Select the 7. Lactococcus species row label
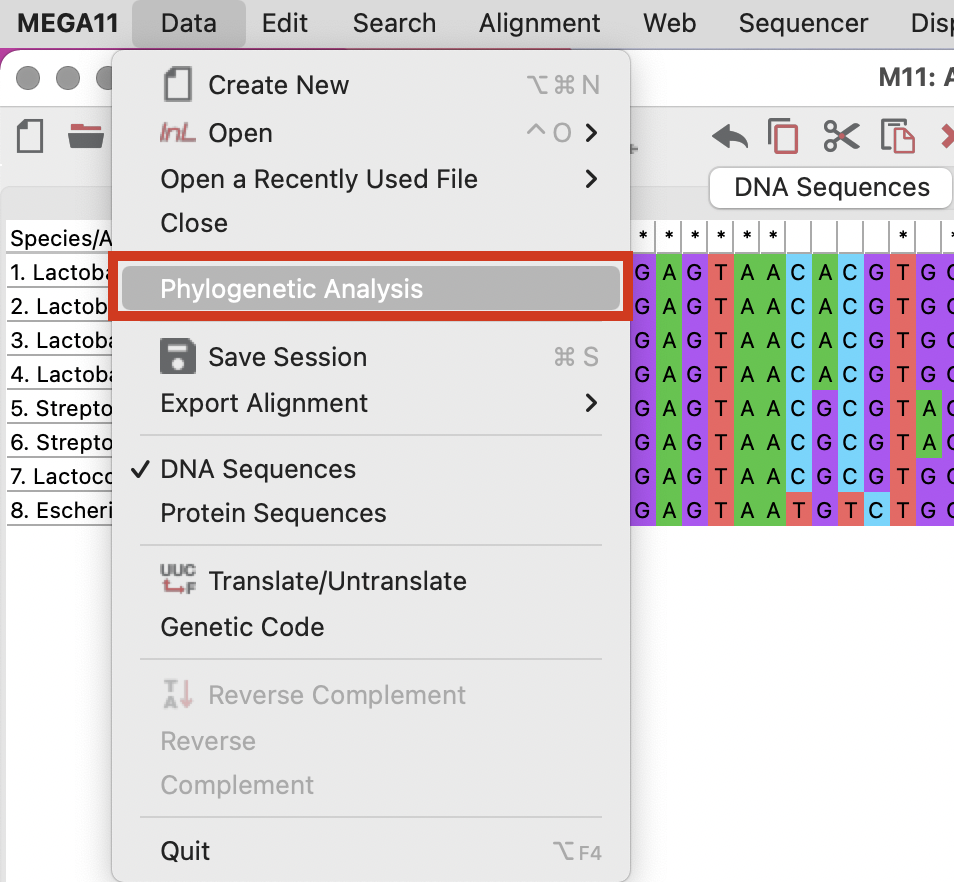The width and height of the screenshot is (954, 882). click(x=60, y=476)
